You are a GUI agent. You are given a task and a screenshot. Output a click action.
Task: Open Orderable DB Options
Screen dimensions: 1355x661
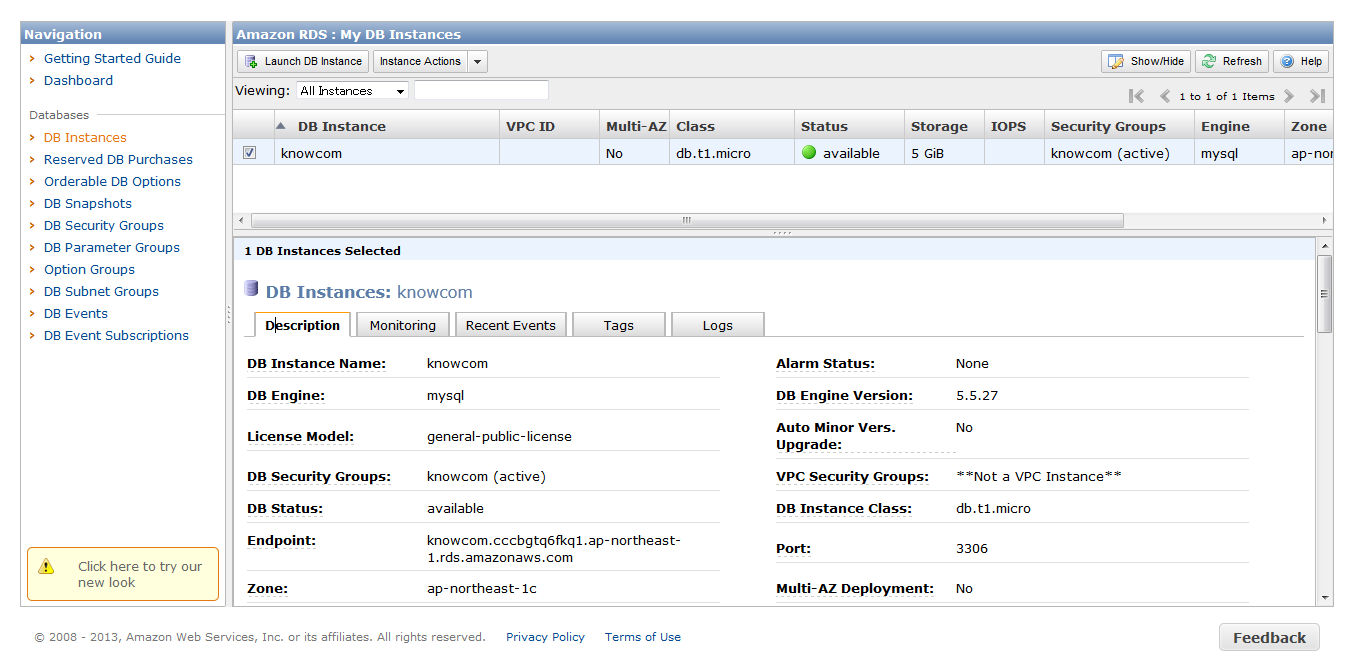click(112, 182)
